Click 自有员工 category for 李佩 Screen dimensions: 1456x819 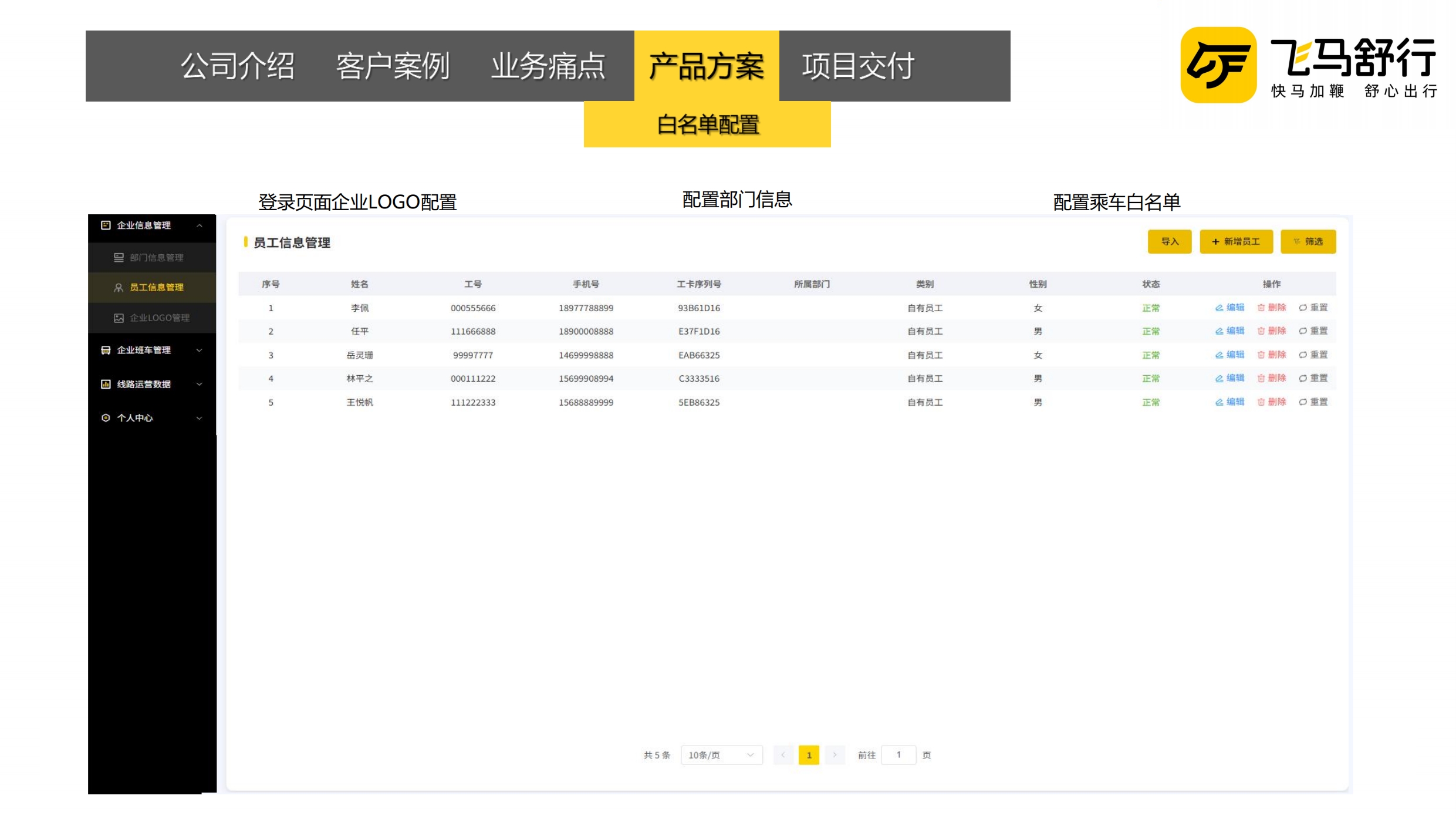(x=925, y=308)
